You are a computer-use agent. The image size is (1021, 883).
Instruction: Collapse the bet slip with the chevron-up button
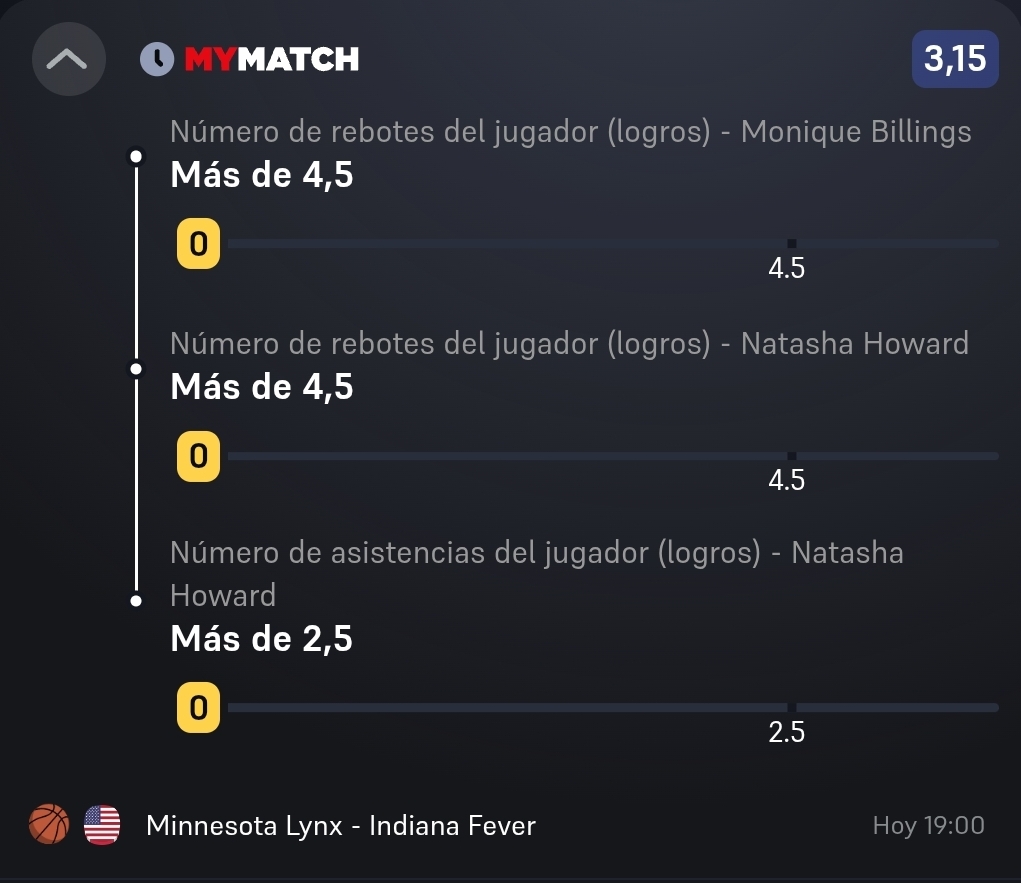point(68,59)
